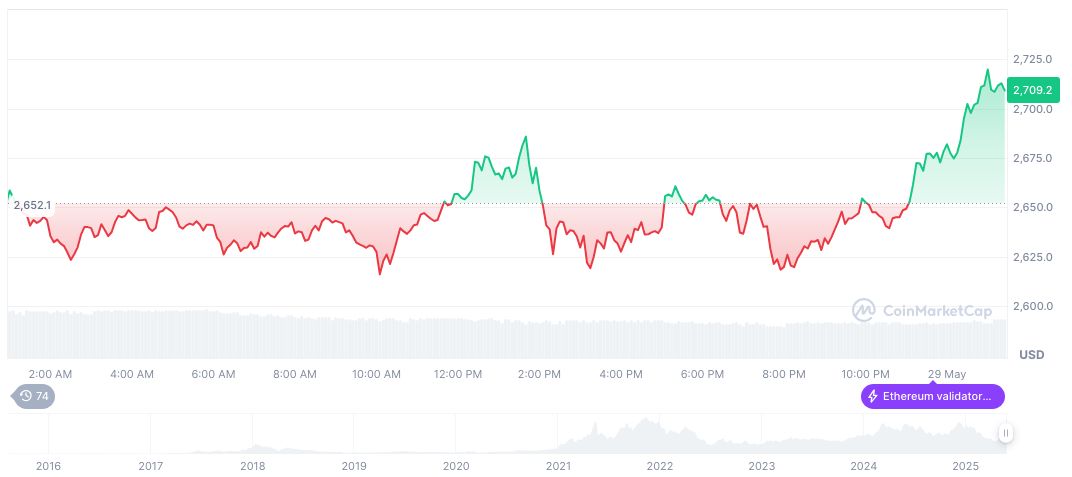Click the 2:00 AM time axis label
This screenshot has width=1072, height=477.
pyautogui.click(x=50, y=374)
